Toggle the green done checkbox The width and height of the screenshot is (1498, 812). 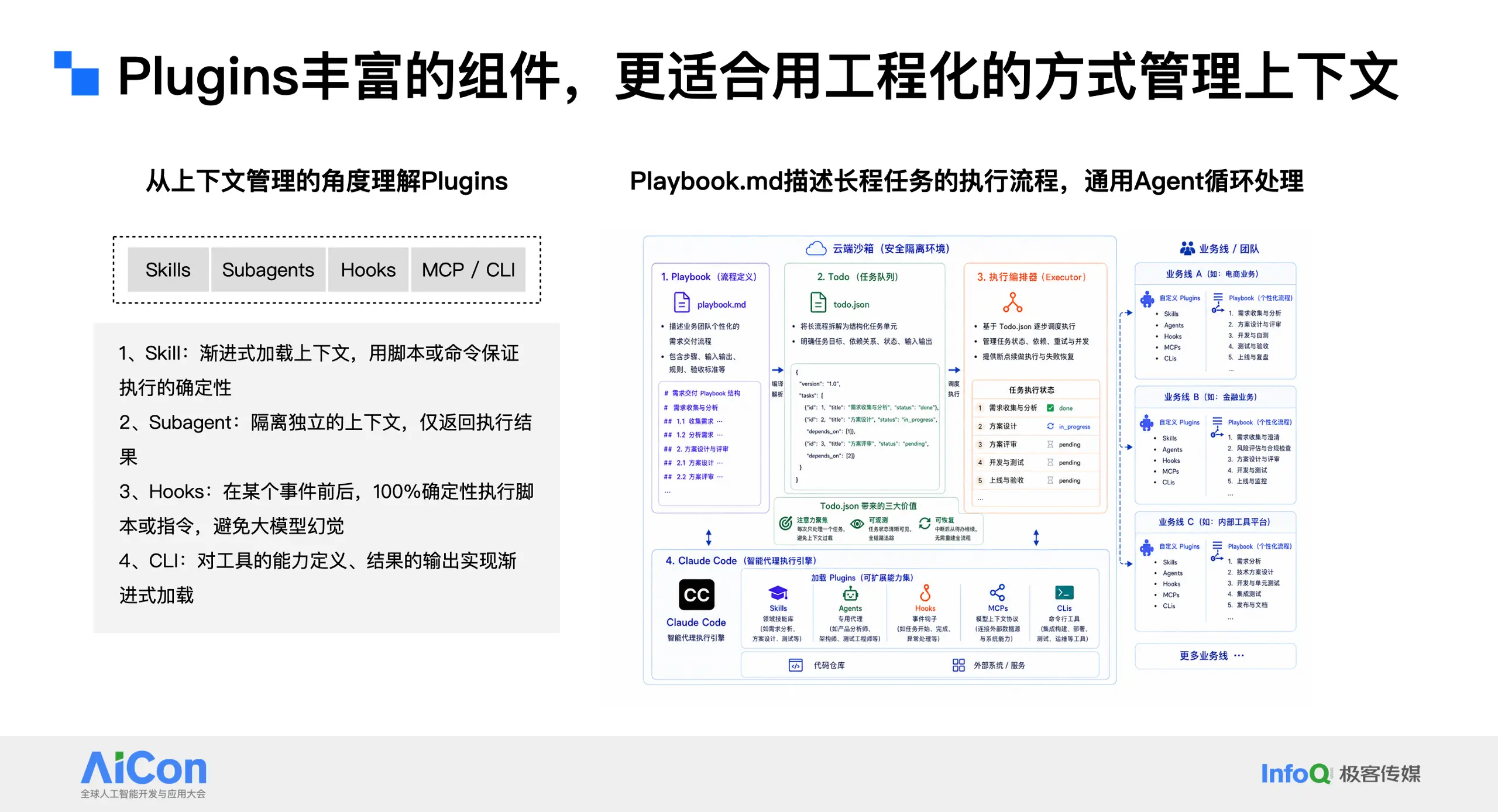point(1050,408)
